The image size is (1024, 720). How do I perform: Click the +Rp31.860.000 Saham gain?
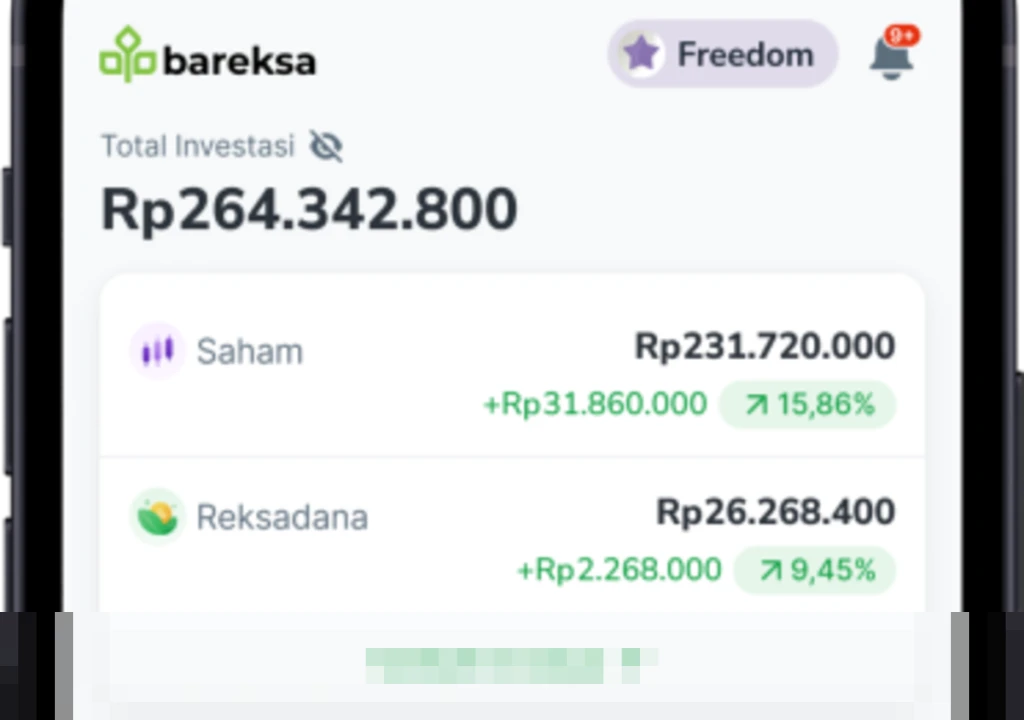point(595,405)
